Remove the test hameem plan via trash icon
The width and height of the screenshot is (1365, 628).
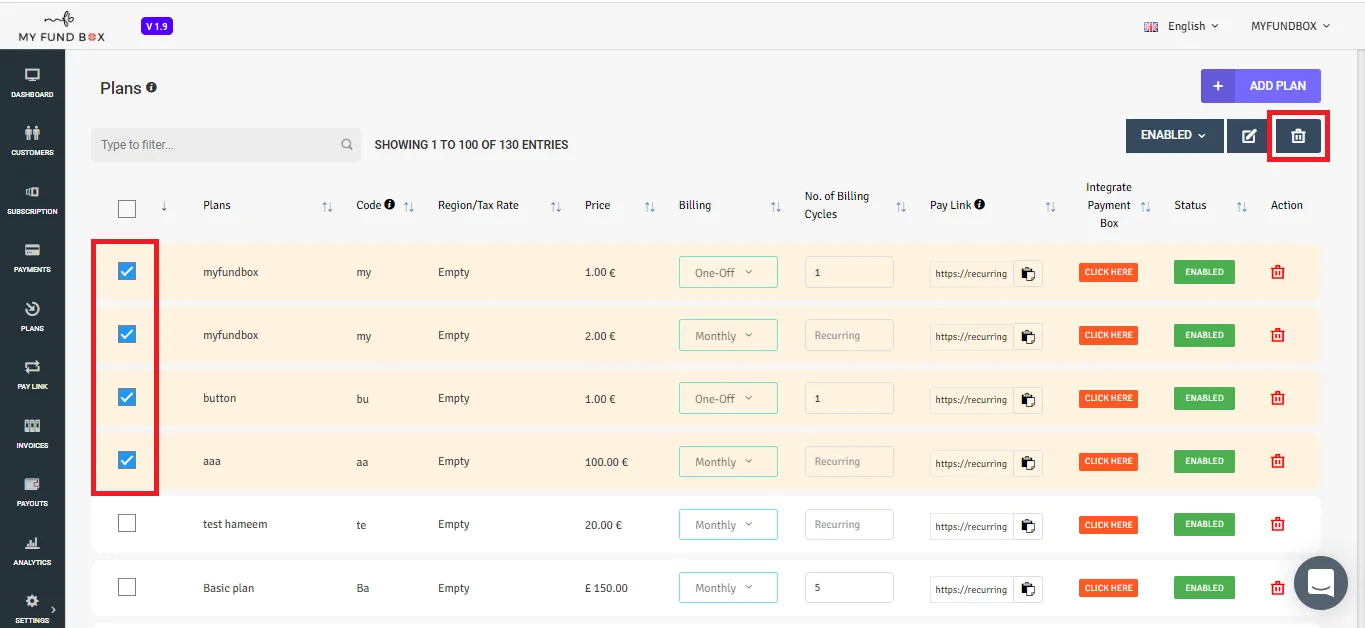[x=1277, y=524]
